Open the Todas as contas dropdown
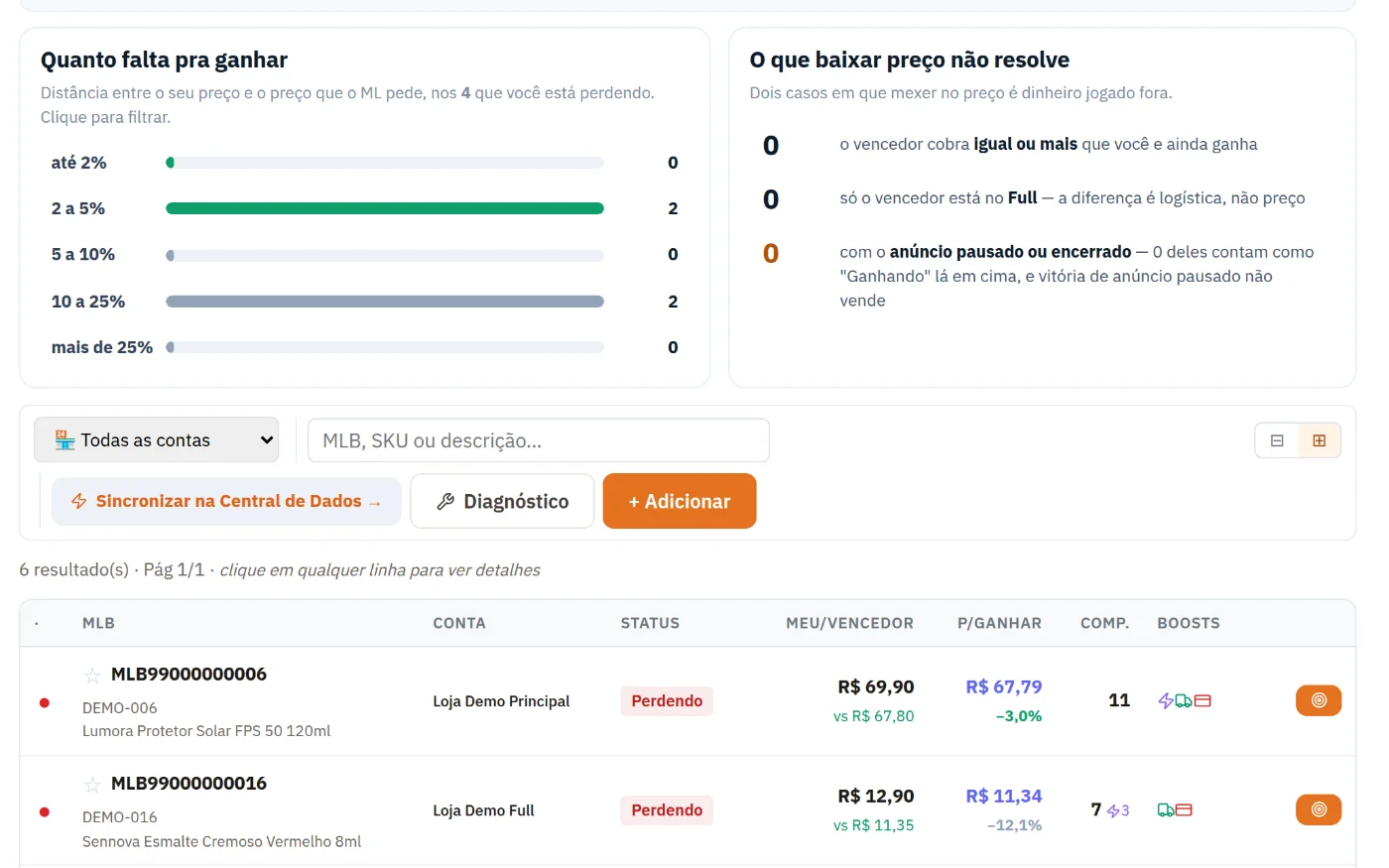This screenshot has height=868, width=1389. [x=157, y=440]
